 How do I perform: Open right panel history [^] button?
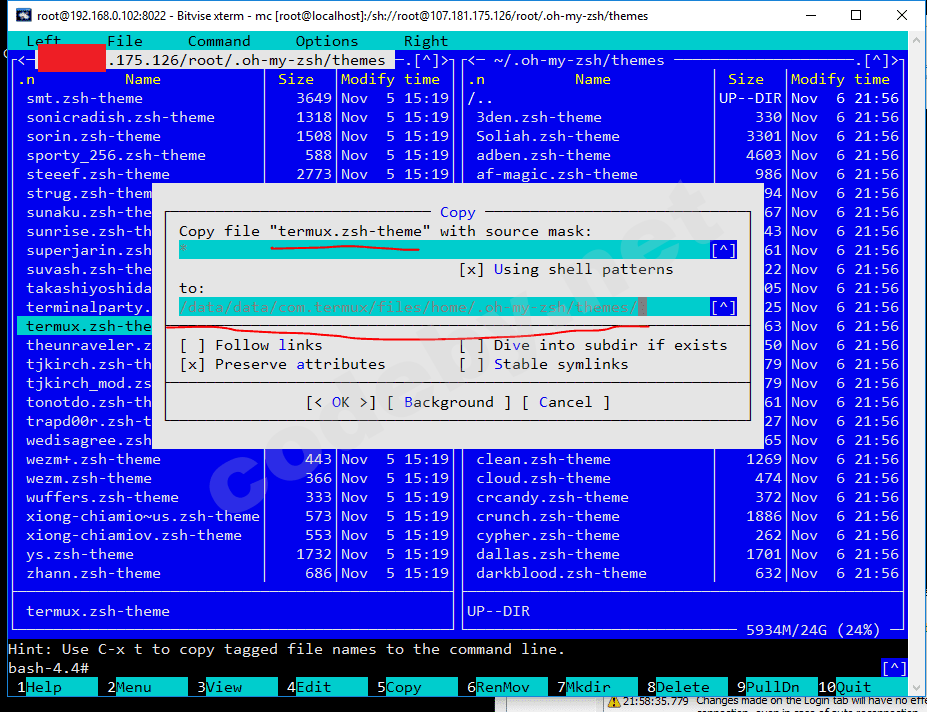point(877,60)
